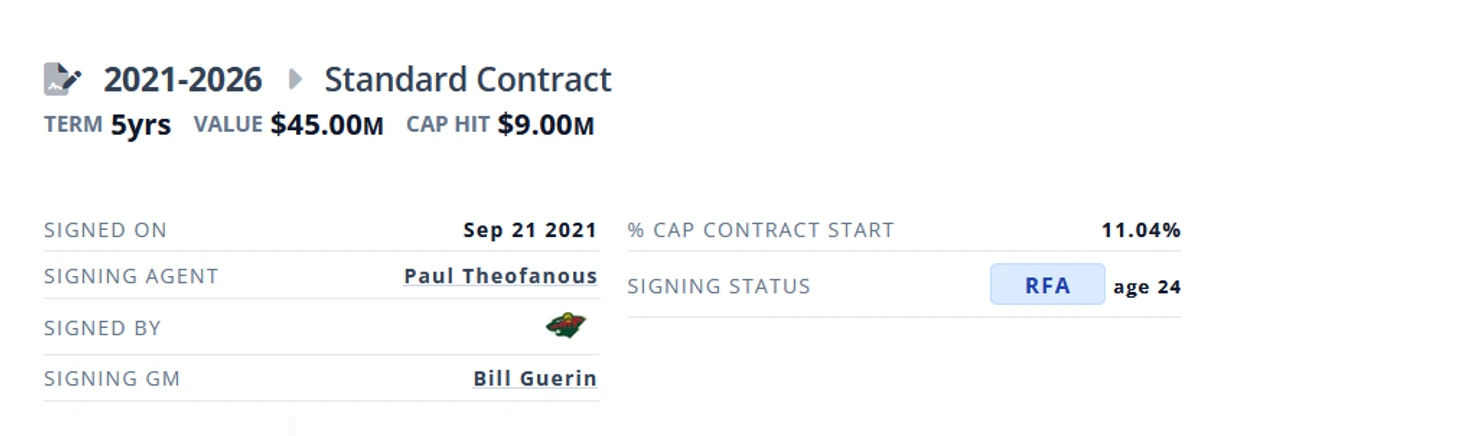The height and width of the screenshot is (436, 1460).
Task: Click the contract document pen icon
Action: click(62, 79)
